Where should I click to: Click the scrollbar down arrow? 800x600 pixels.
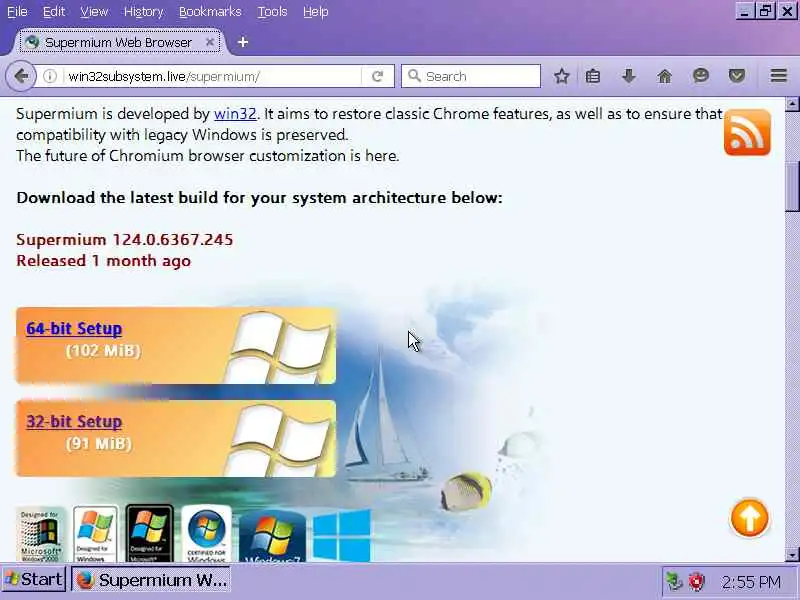tap(792, 555)
